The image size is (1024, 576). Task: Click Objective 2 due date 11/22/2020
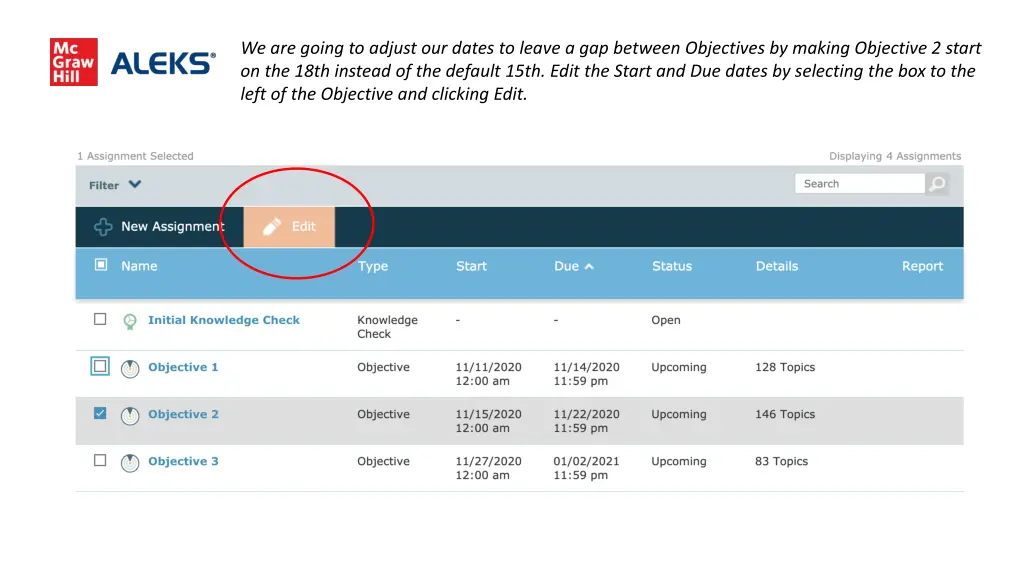tap(586, 414)
